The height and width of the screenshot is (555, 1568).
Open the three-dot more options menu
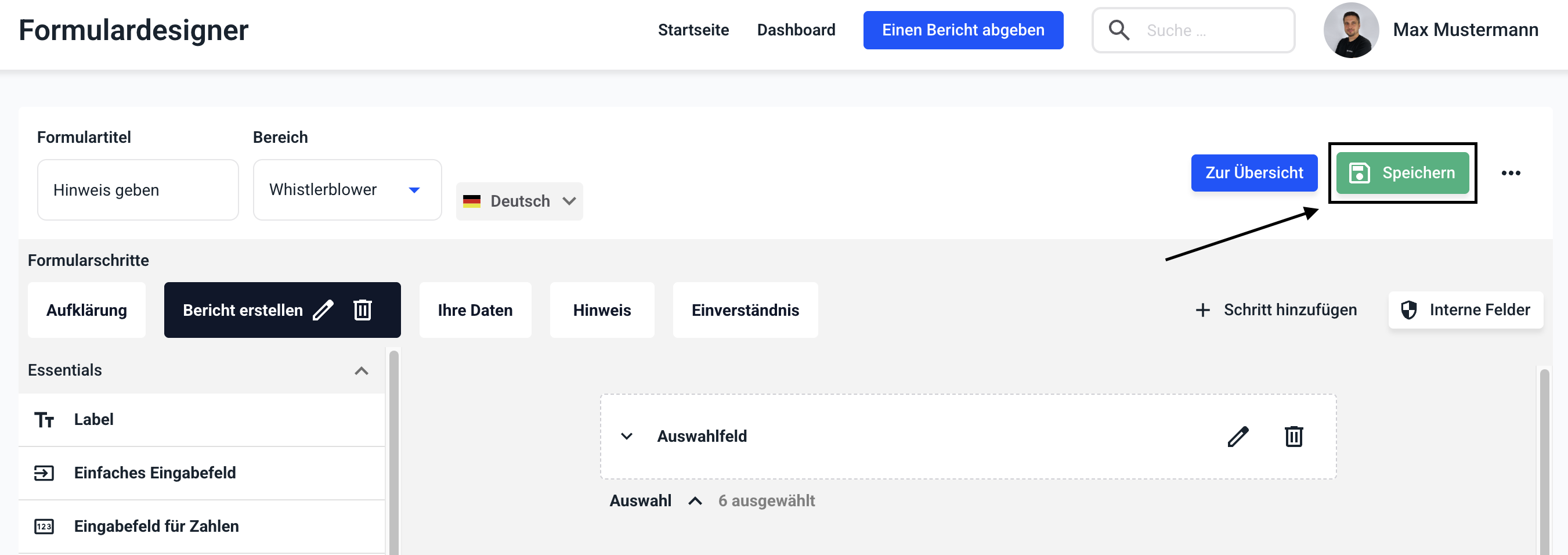click(x=1510, y=173)
